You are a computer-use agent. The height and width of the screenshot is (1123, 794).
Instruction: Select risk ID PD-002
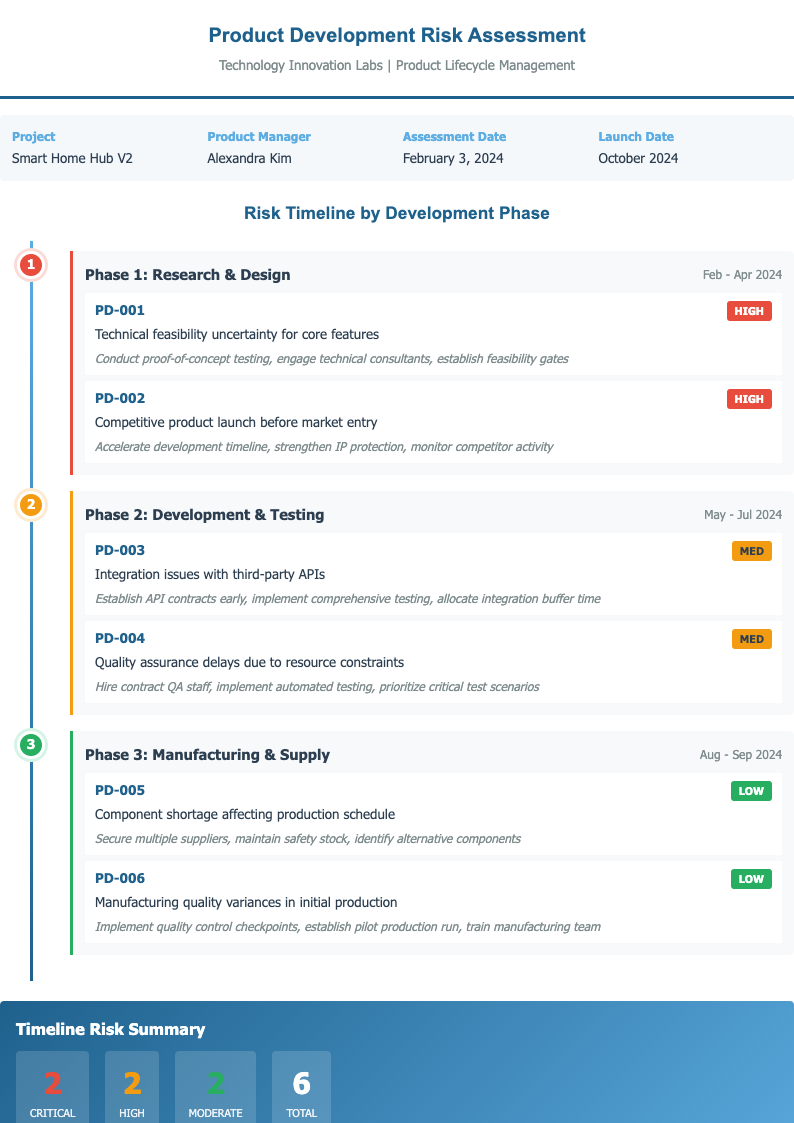120,398
